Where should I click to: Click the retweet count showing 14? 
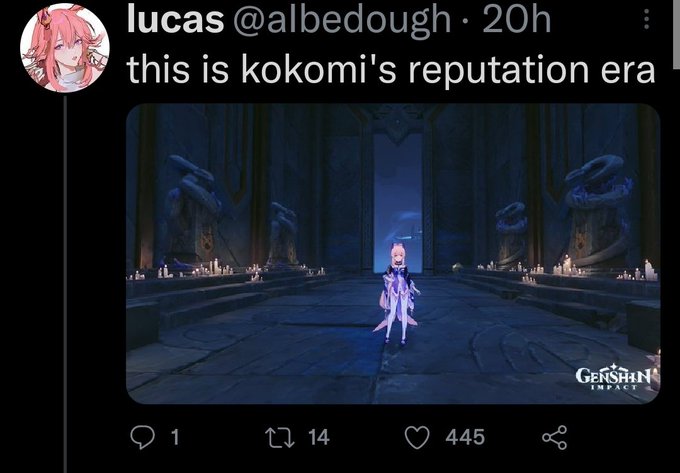(x=319, y=437)
